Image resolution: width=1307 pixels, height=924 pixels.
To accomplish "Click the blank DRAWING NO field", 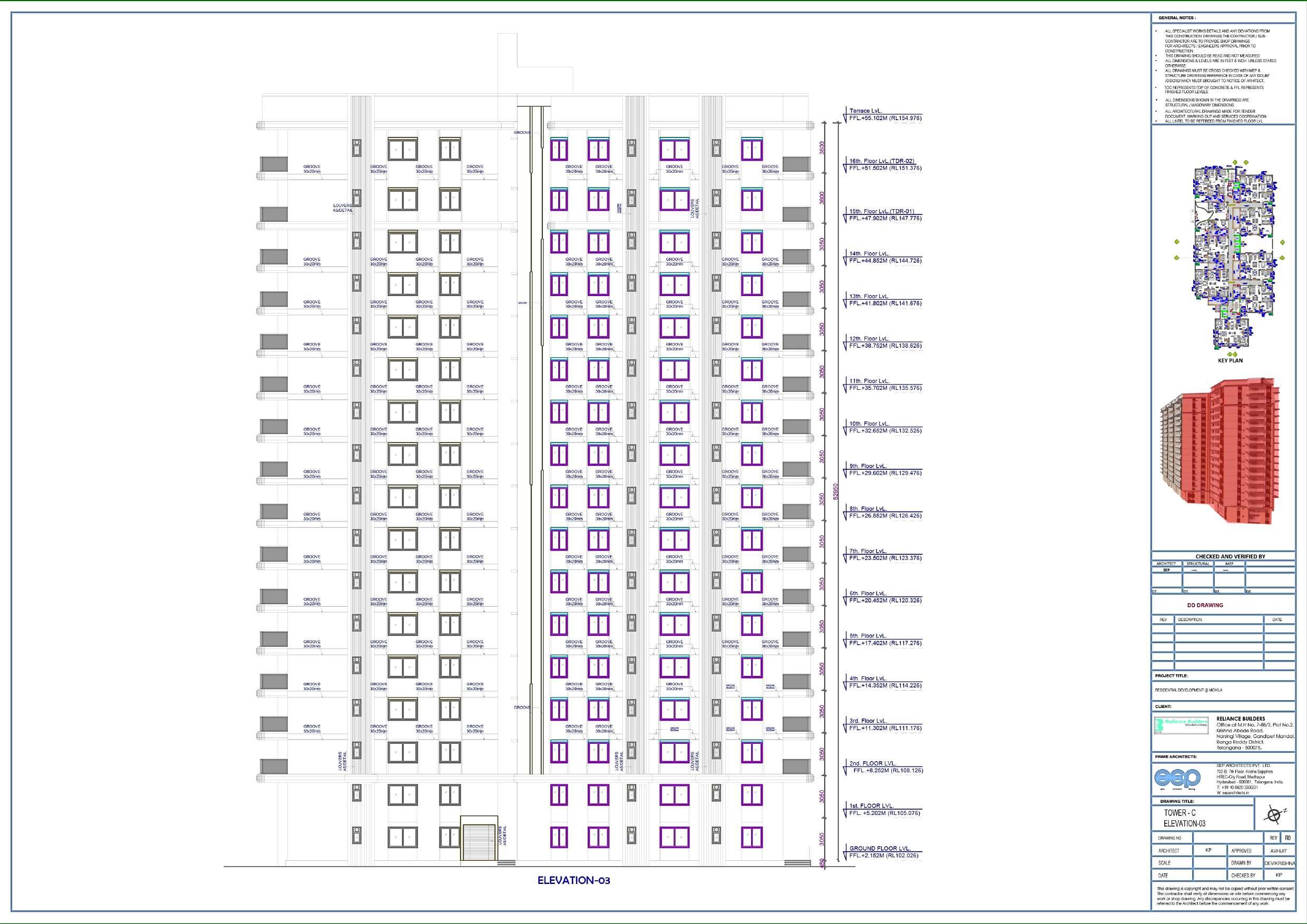I will pos(1227,838).
